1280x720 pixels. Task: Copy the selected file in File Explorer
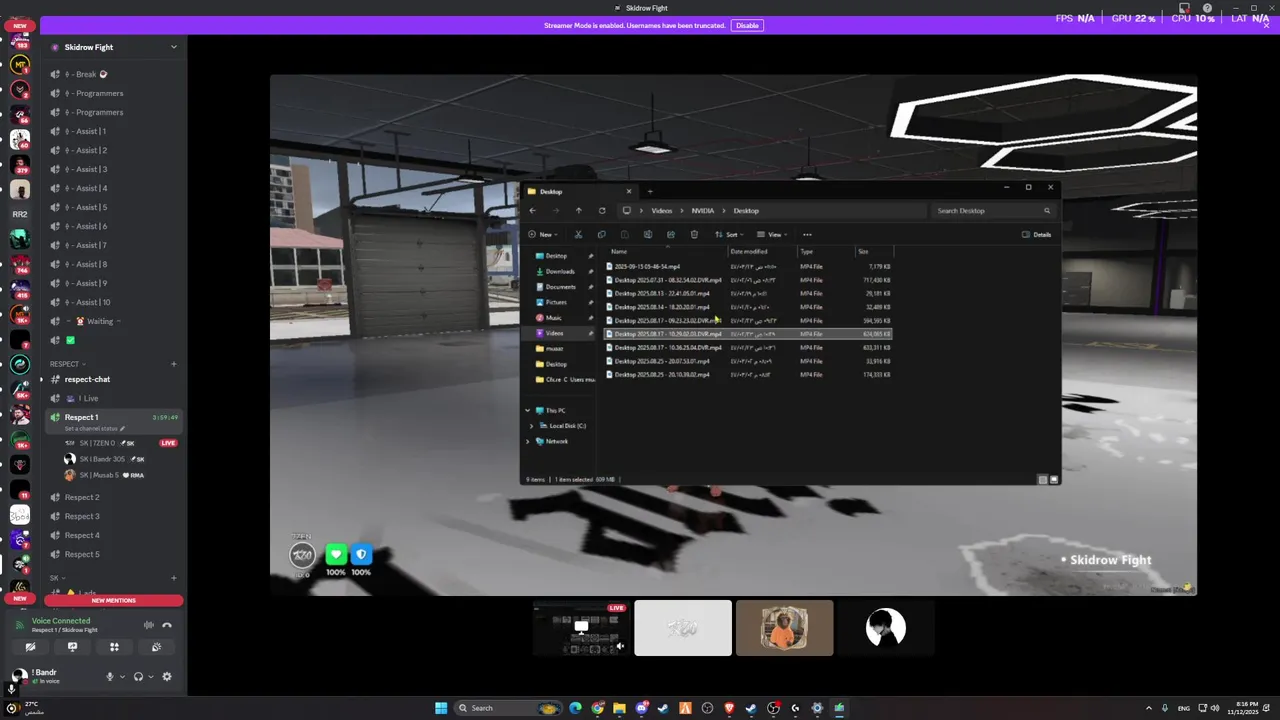coord(601,234)
